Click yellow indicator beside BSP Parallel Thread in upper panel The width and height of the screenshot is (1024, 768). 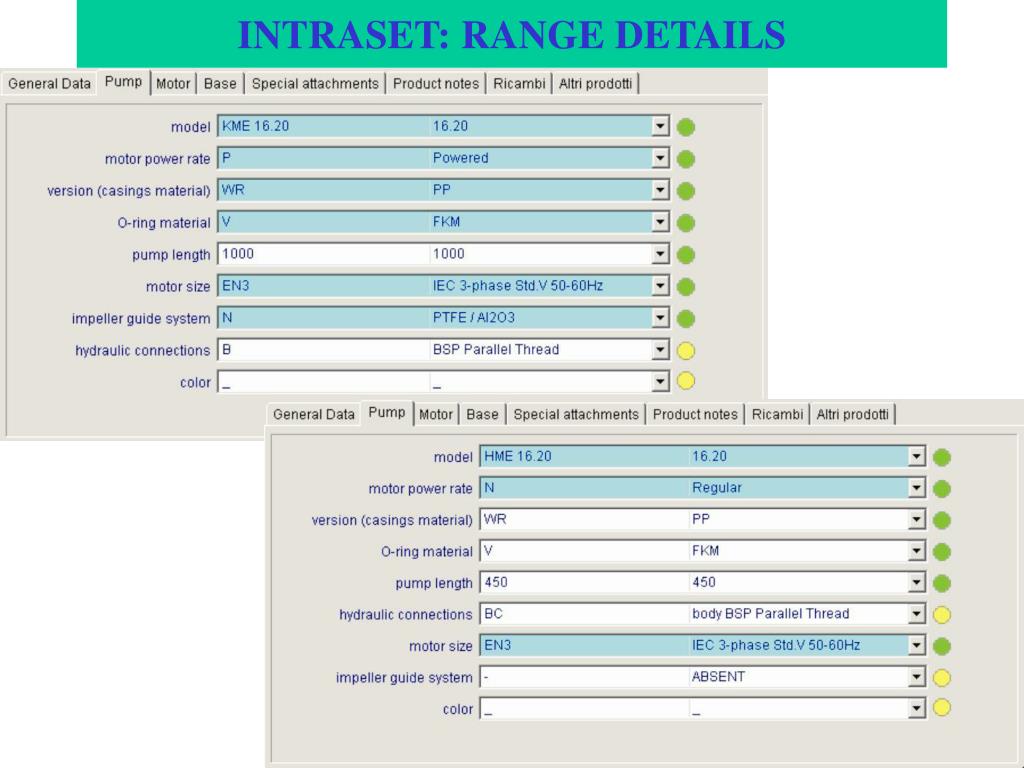click(686, 351)
